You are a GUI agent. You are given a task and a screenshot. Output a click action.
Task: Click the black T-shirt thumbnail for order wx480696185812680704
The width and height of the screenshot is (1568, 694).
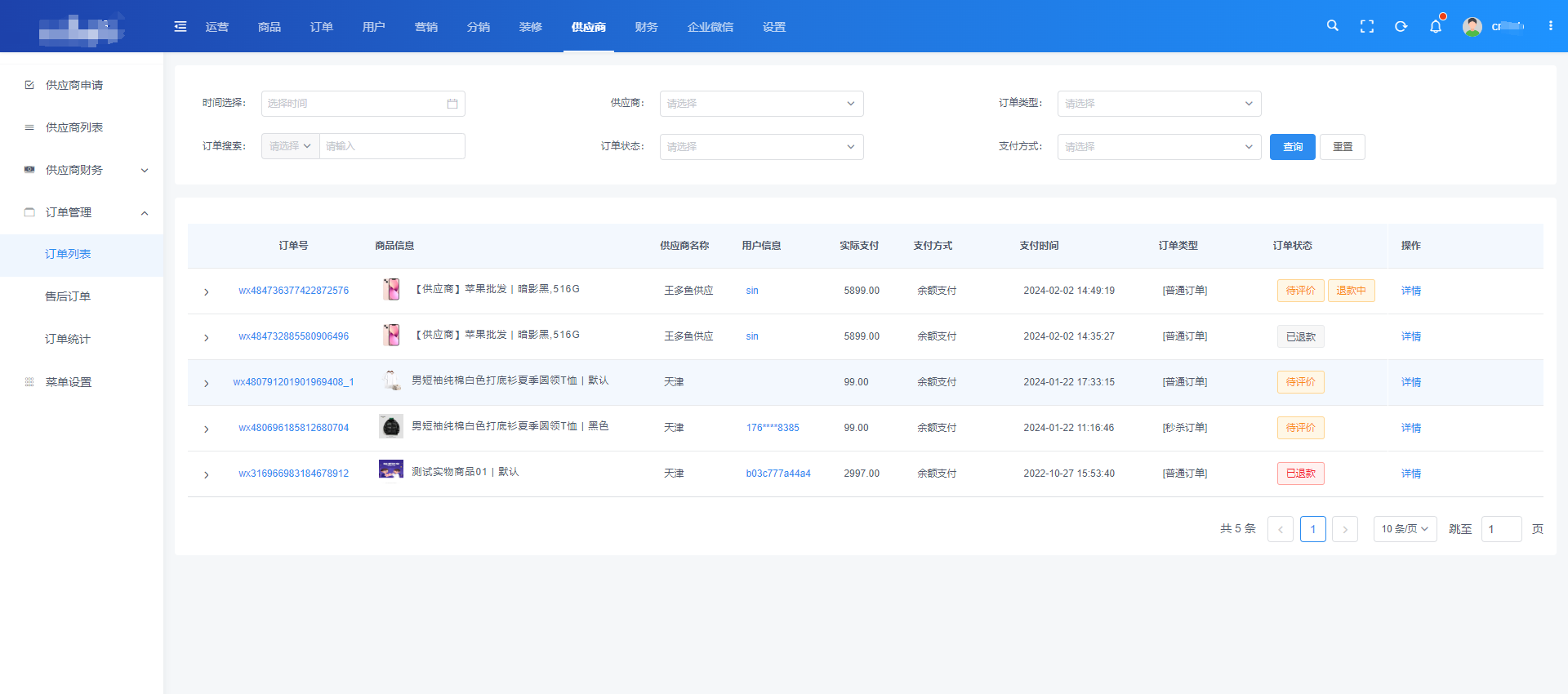pos(391,426)
